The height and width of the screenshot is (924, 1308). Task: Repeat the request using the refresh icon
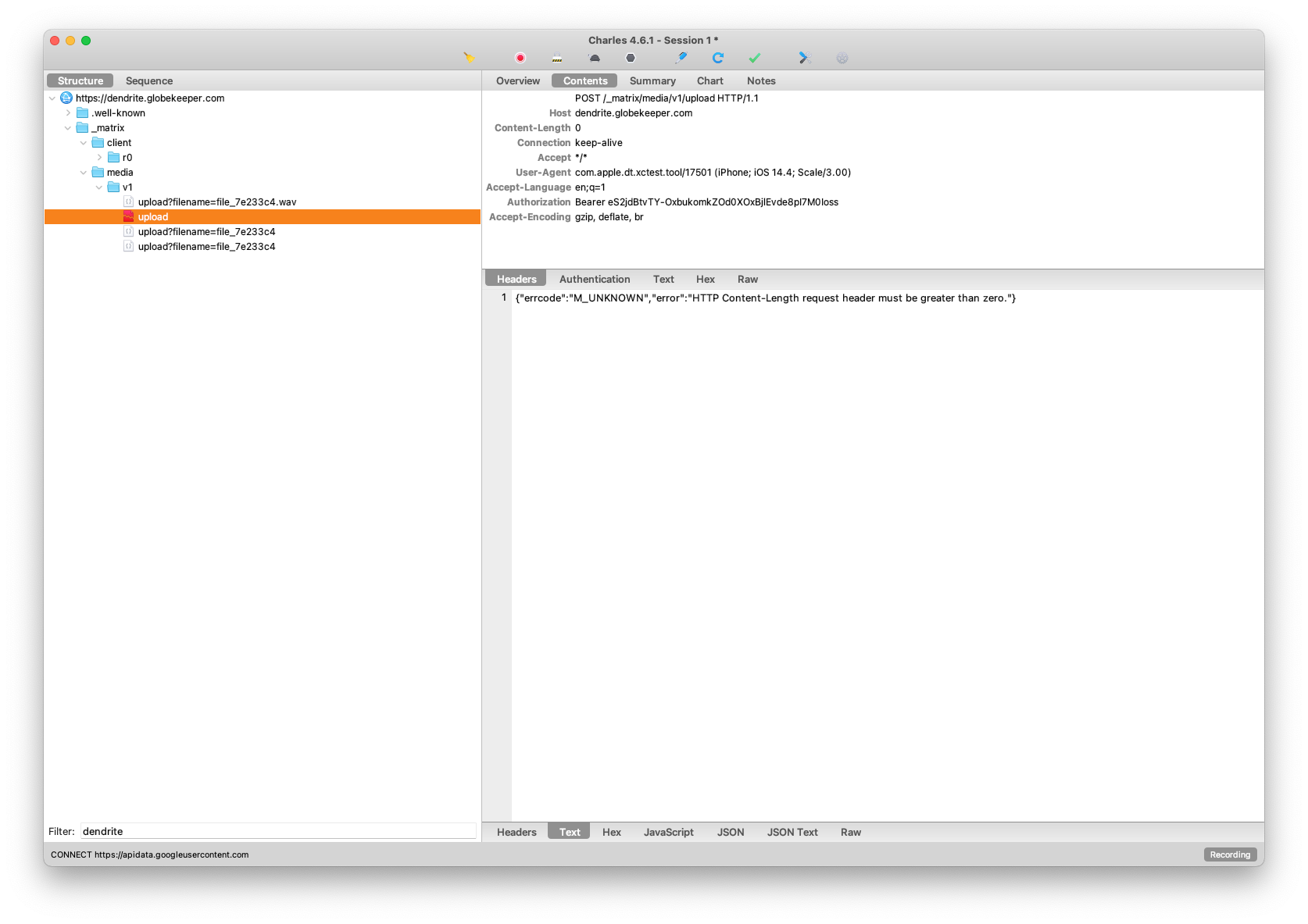pos(717,58)
